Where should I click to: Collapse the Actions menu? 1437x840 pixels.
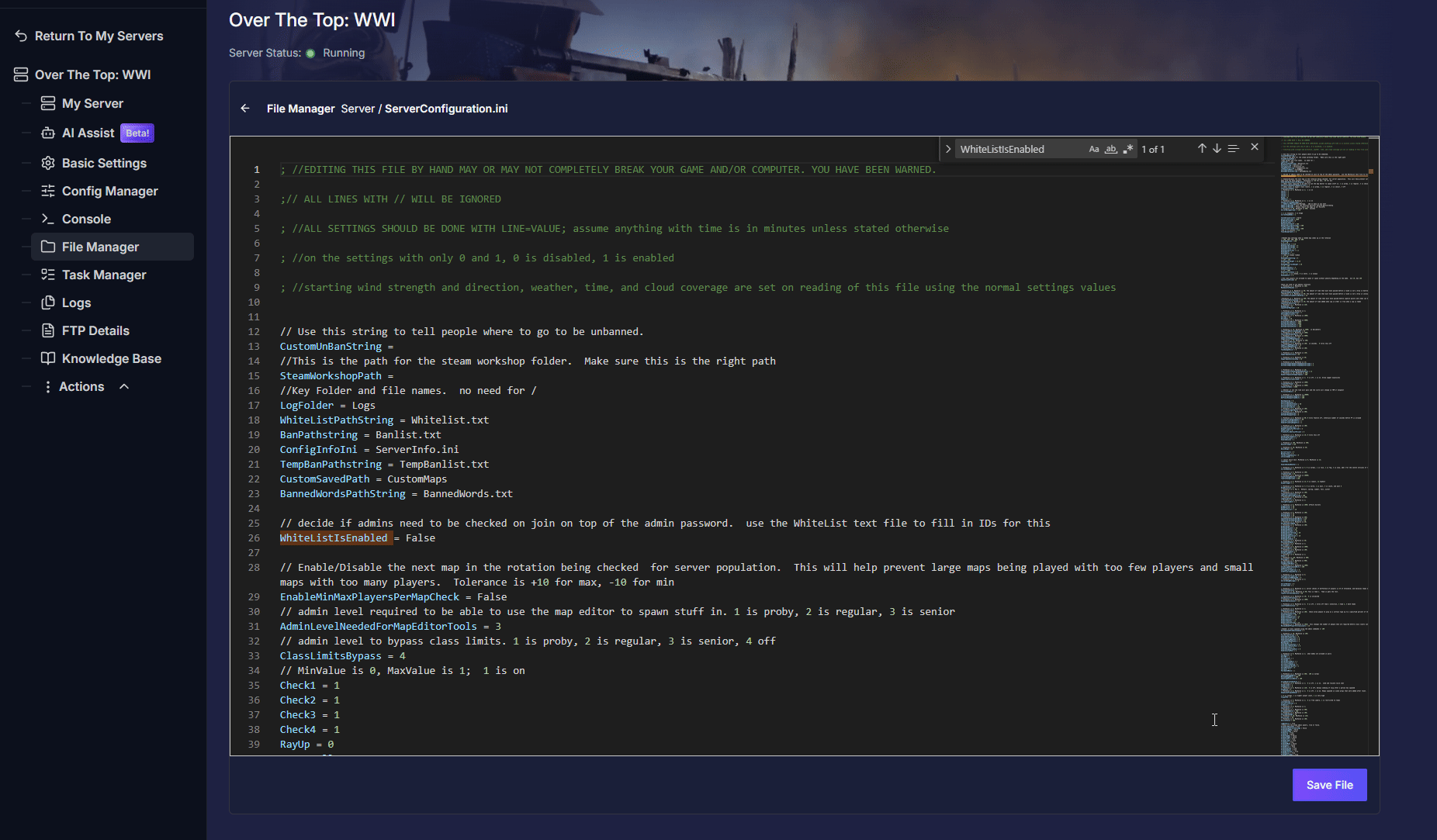tap(124, 386)
